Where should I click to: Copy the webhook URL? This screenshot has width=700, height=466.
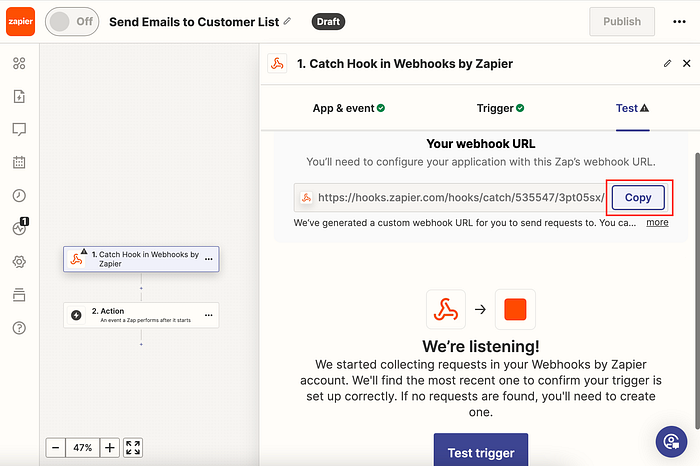(638, 197)
